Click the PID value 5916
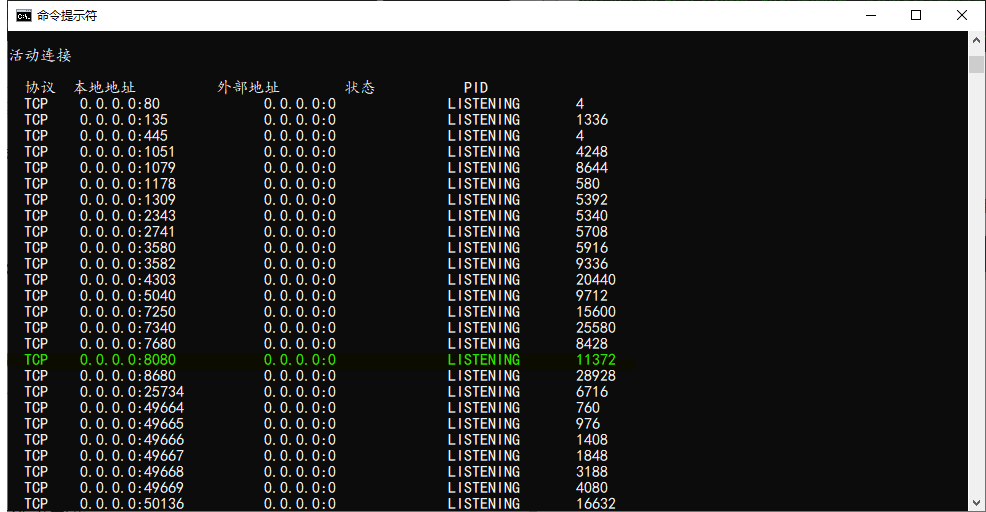Screen dimensions: 986x512 point(592,248)
